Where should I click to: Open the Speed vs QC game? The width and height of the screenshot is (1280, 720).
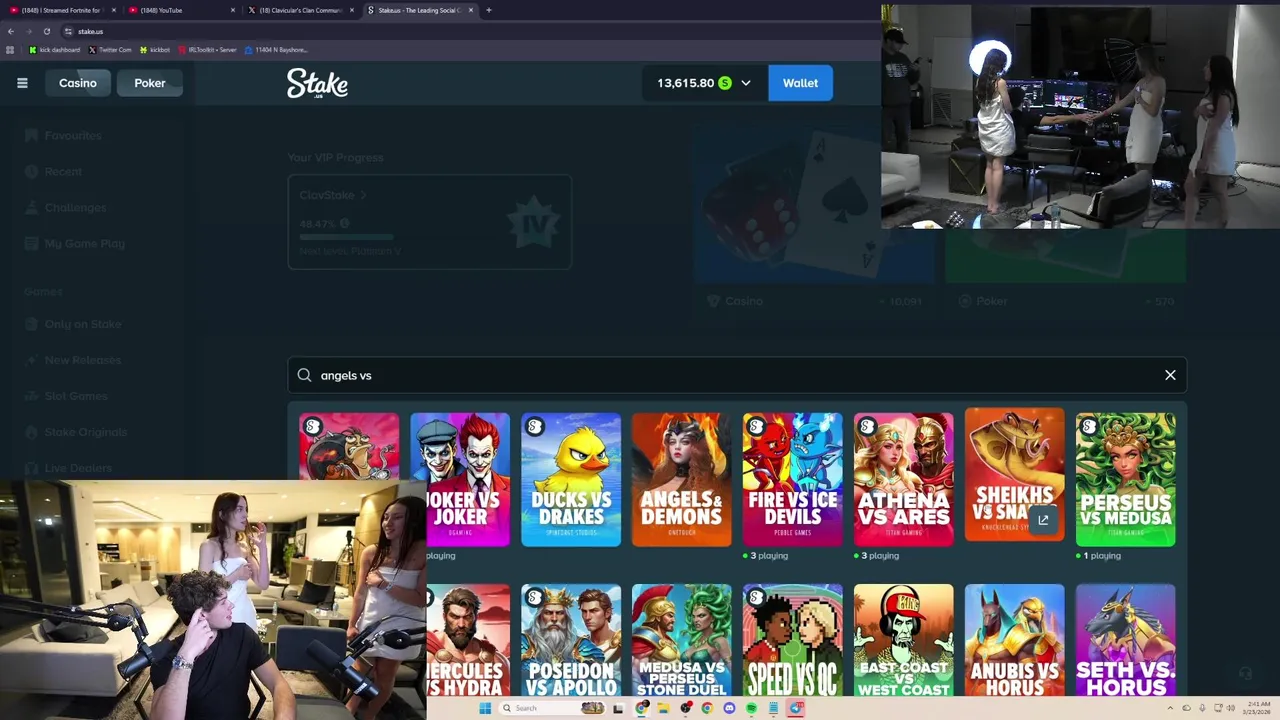[x=793, y=640]
